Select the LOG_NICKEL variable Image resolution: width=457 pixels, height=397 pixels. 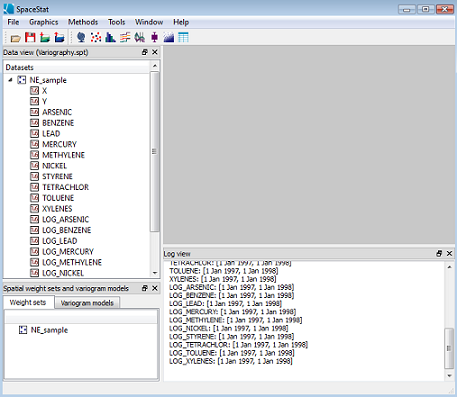coord(63,273)
